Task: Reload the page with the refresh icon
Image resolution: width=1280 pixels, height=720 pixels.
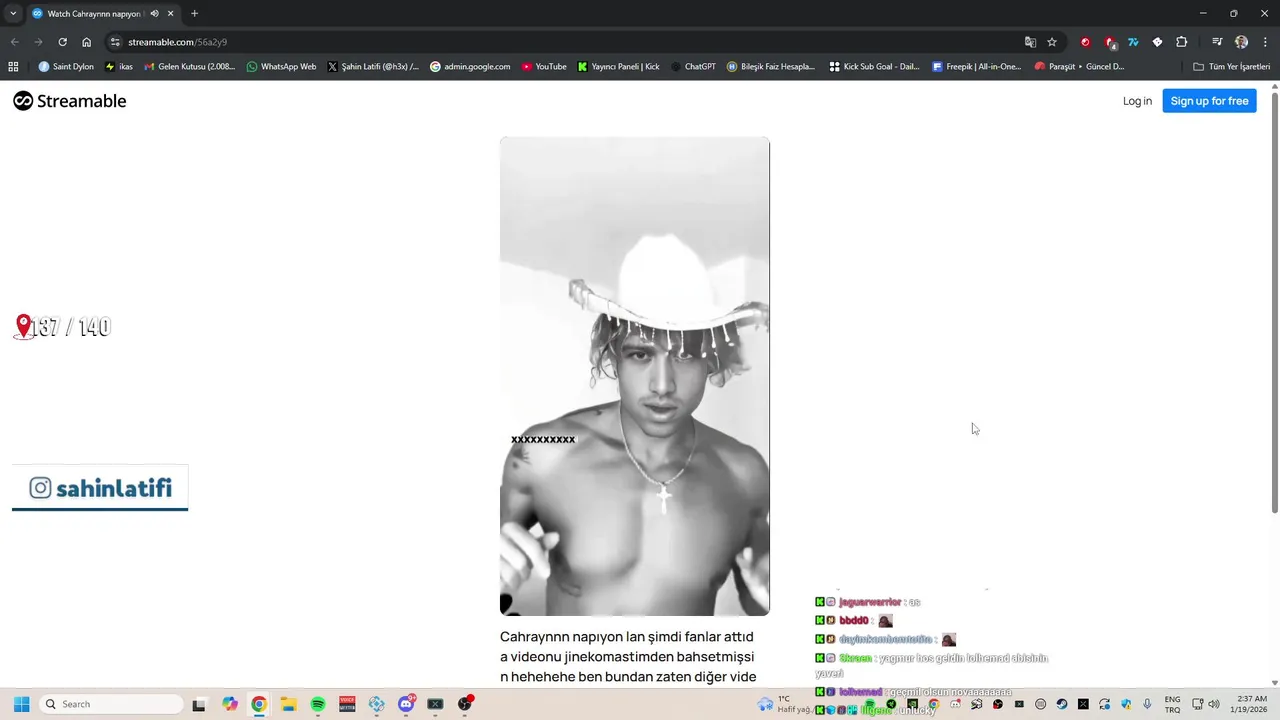Action: click(x=62, y=42)
